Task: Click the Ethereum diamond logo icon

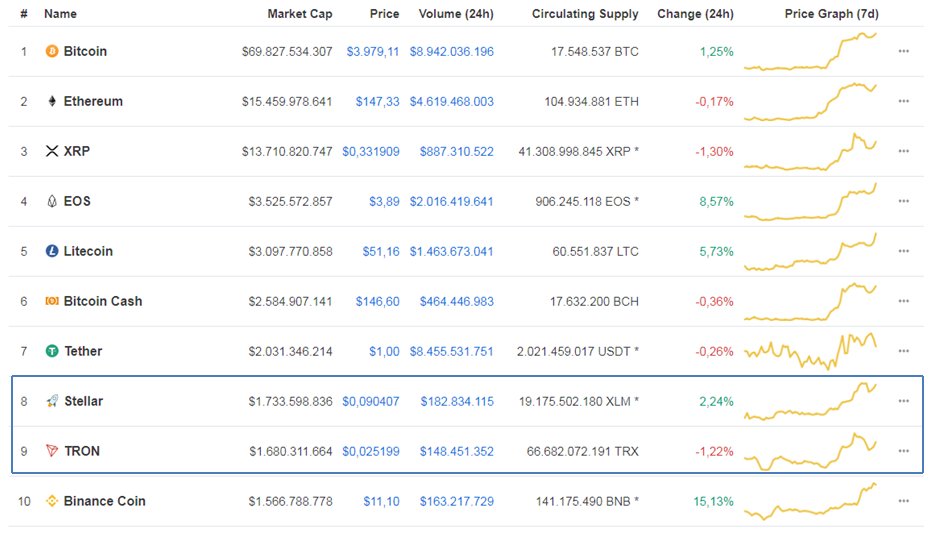Action: tap(52, 101)
